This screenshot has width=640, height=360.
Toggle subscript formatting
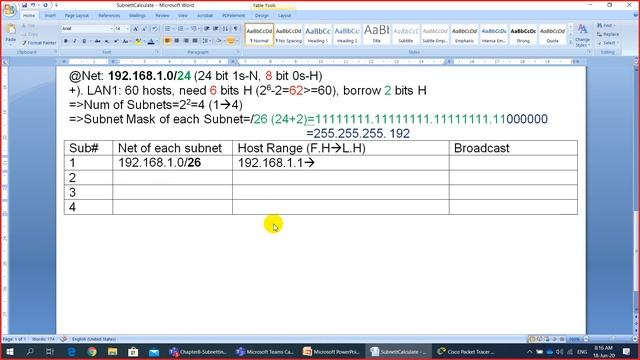pos(107,41)
